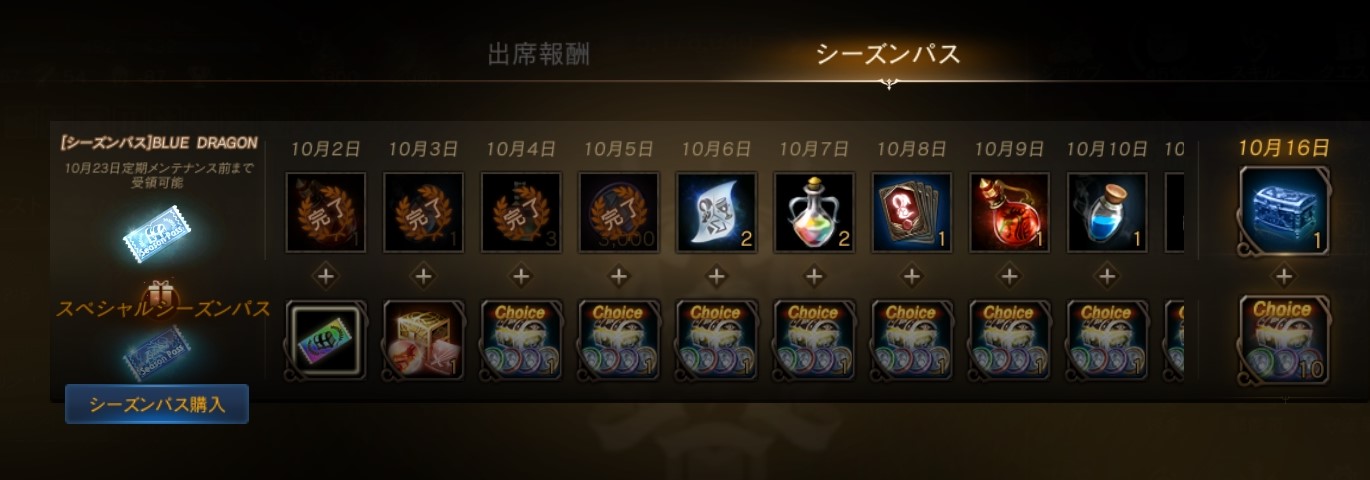Select the シーズンパス tab

click(x=888, y=54)
